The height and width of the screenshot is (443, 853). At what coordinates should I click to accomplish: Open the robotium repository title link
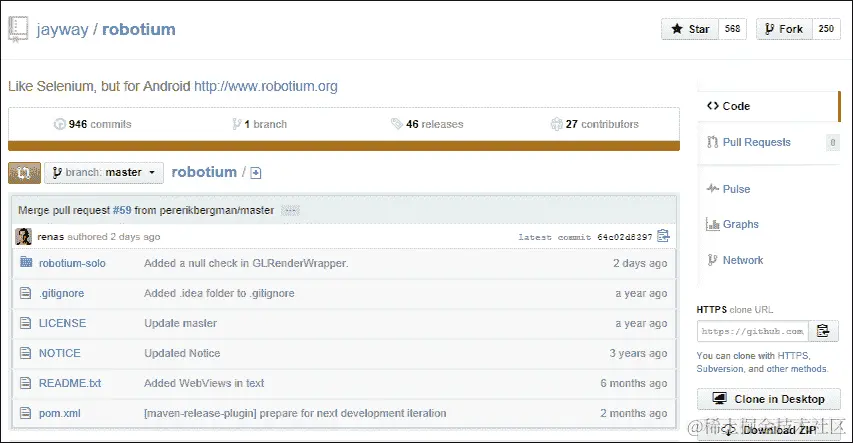[x=139, y=29]
